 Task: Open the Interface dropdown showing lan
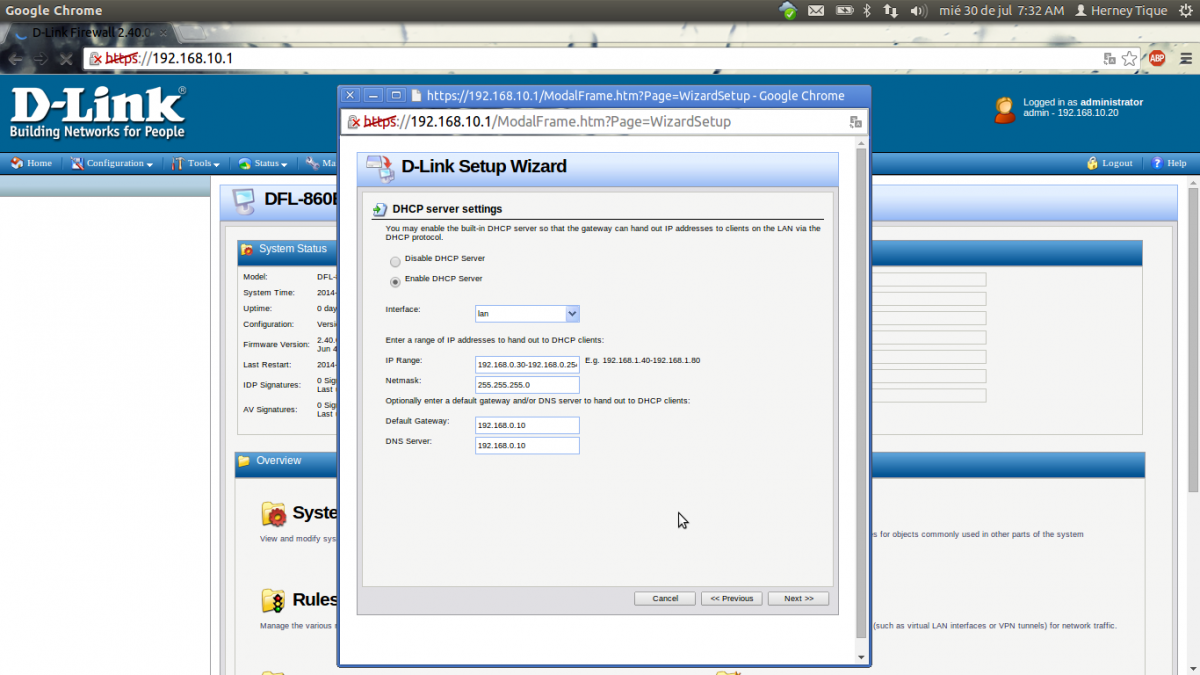pyautogui.click(x=527, y=313)
